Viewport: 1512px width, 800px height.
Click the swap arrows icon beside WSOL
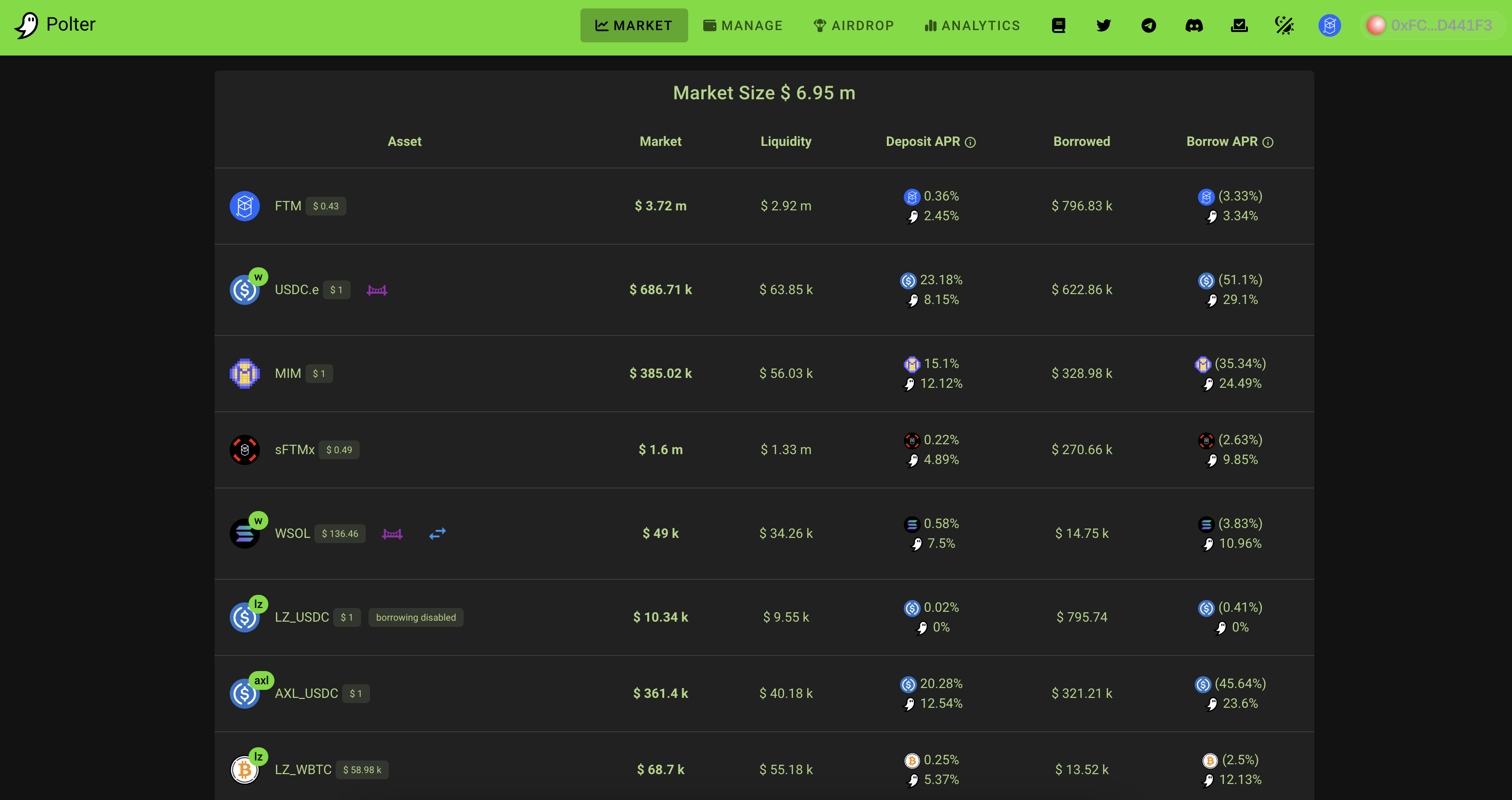pyautogui.click(x=437, y=534)
